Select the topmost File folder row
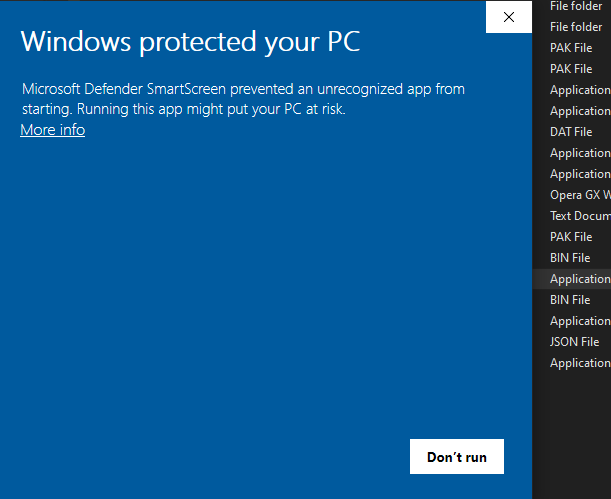 [576, 6]
